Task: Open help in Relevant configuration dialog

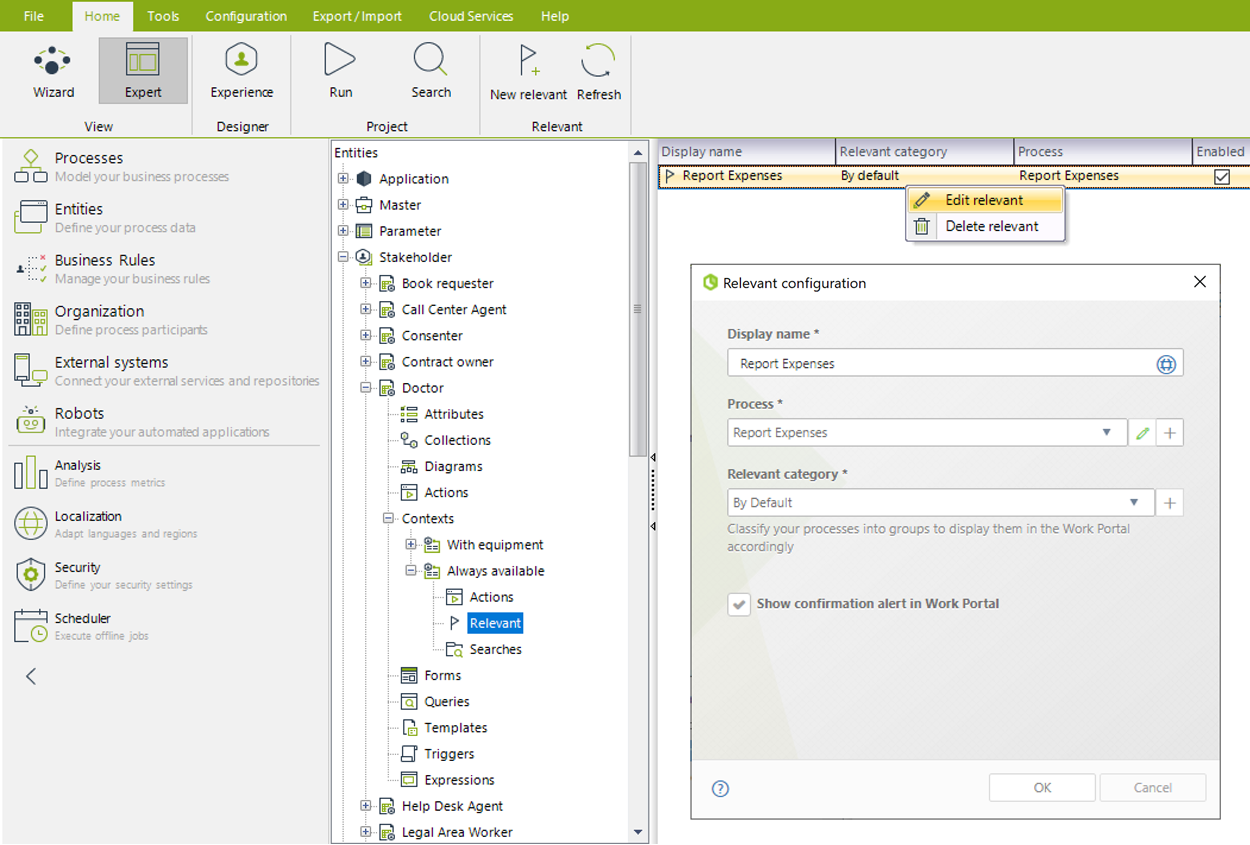Action: 720,788
